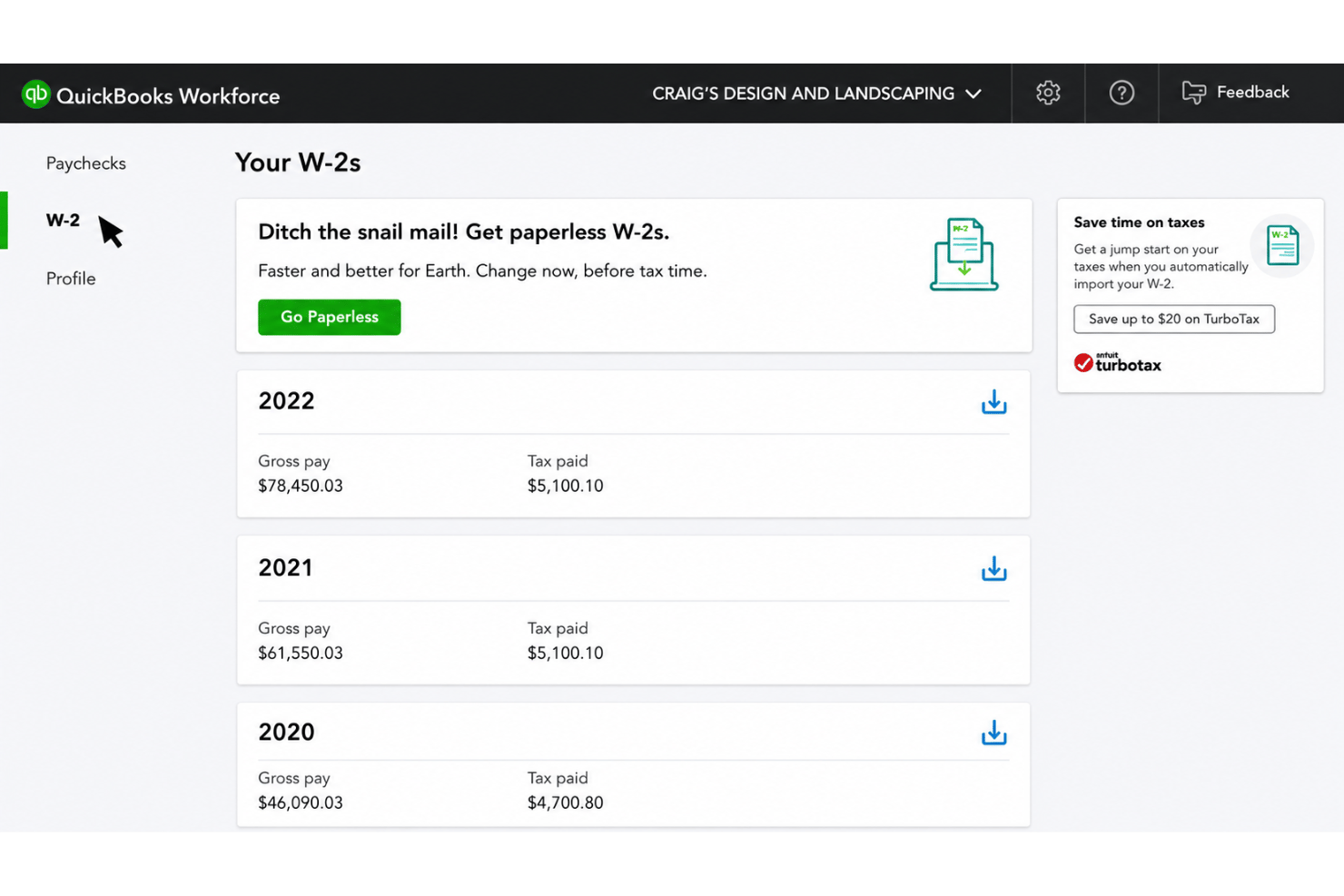Click Faster and better for Earth text

coord(482,271)
